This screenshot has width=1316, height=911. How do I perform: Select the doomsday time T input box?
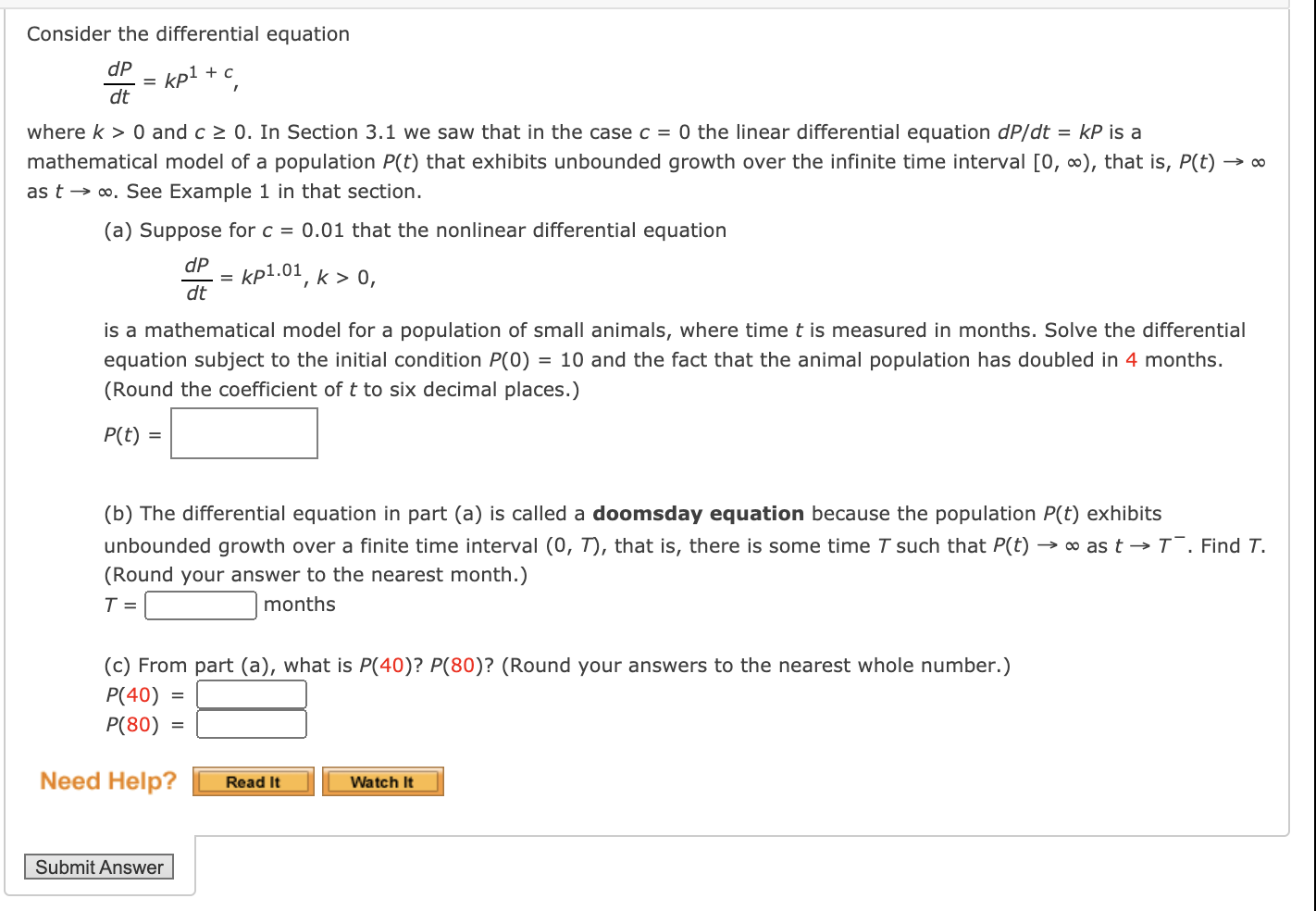[x=200, y=605]
